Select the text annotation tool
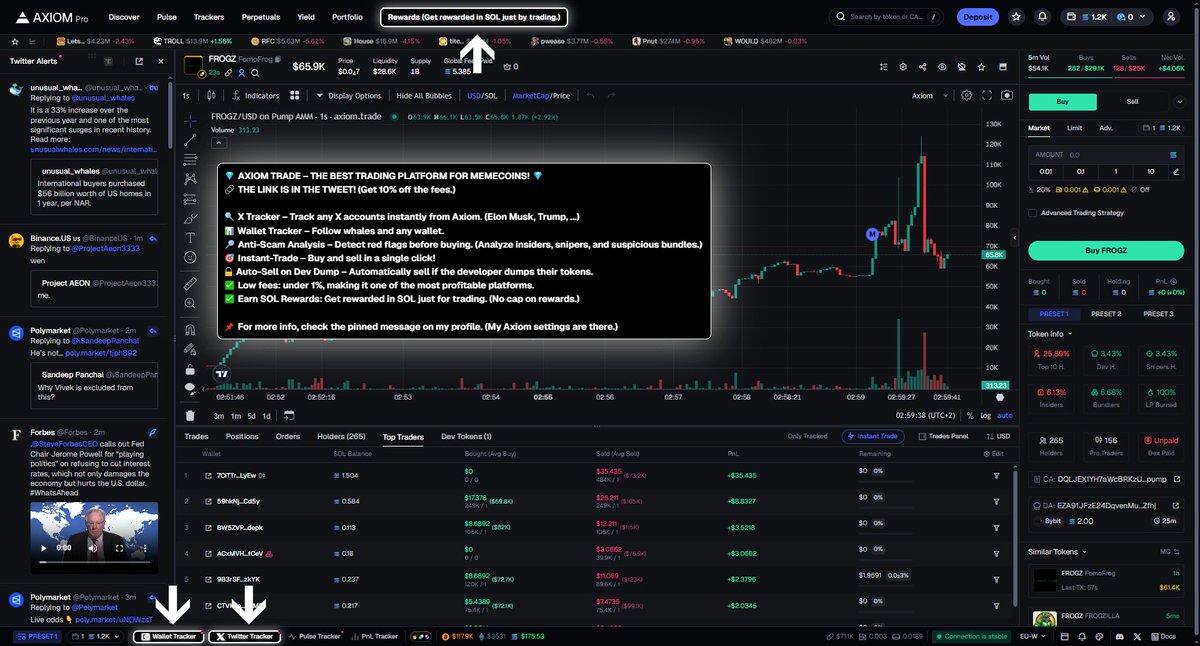 click(x=190, y=238)
